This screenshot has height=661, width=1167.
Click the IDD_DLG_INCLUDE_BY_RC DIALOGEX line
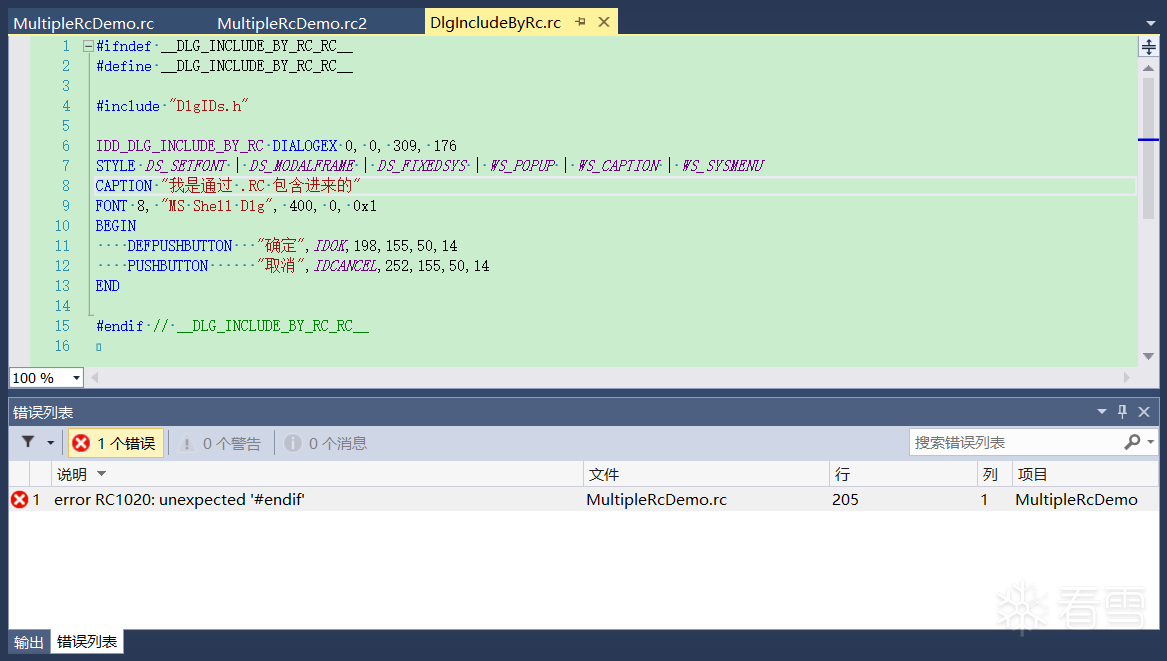[x=276, y=146]
